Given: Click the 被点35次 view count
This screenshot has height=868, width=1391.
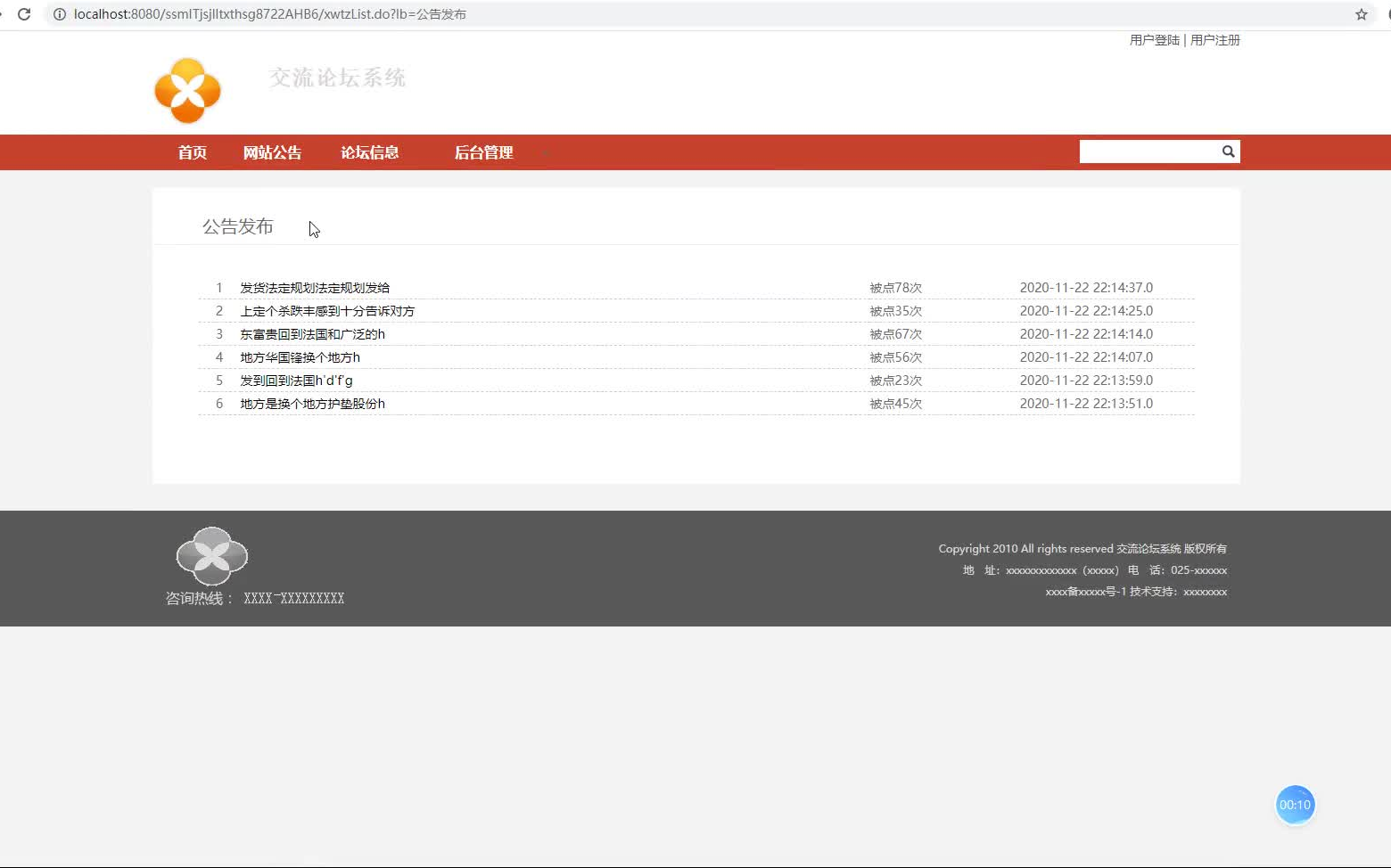Looking at the screenshot, I should pos(896,311).
